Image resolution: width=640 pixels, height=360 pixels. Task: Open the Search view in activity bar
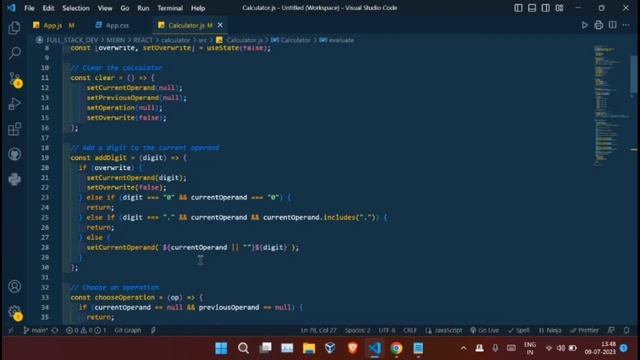[15, 53]
